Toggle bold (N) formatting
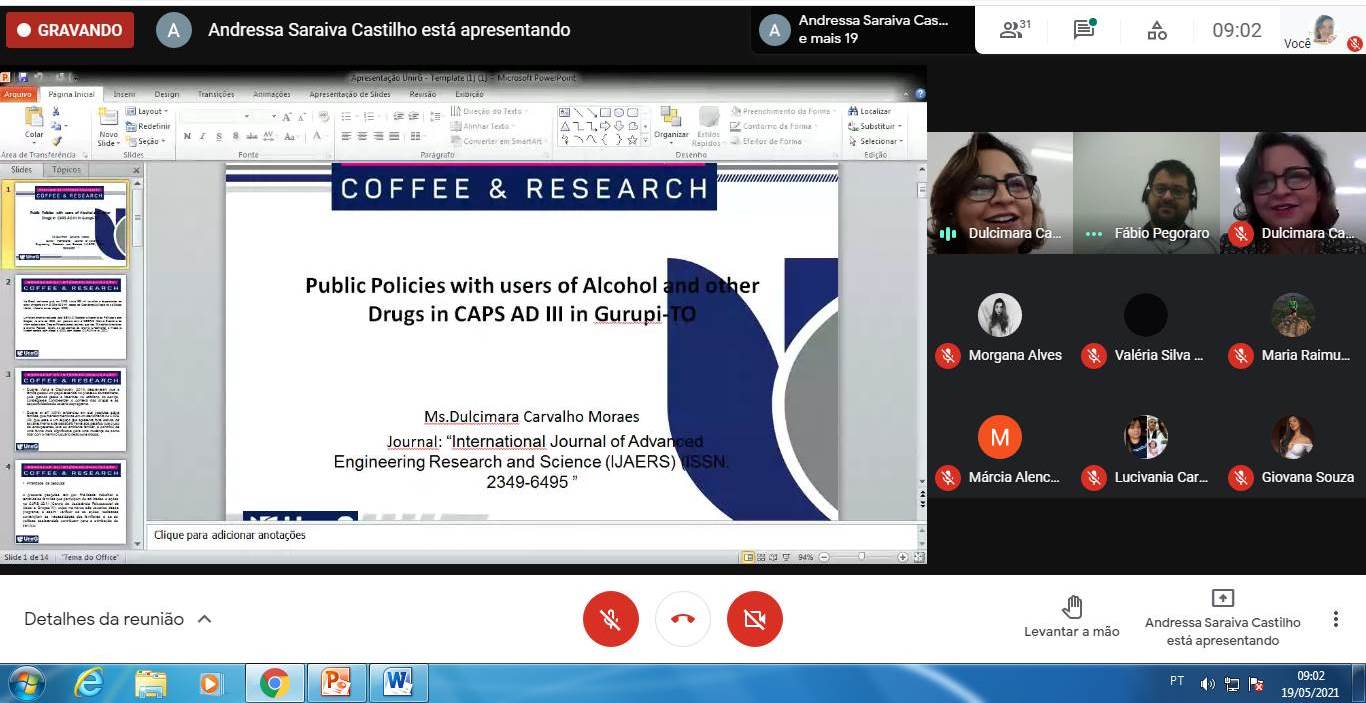Screen dimensions: 1366x703 pyautogui.click(x=187, y=136)
